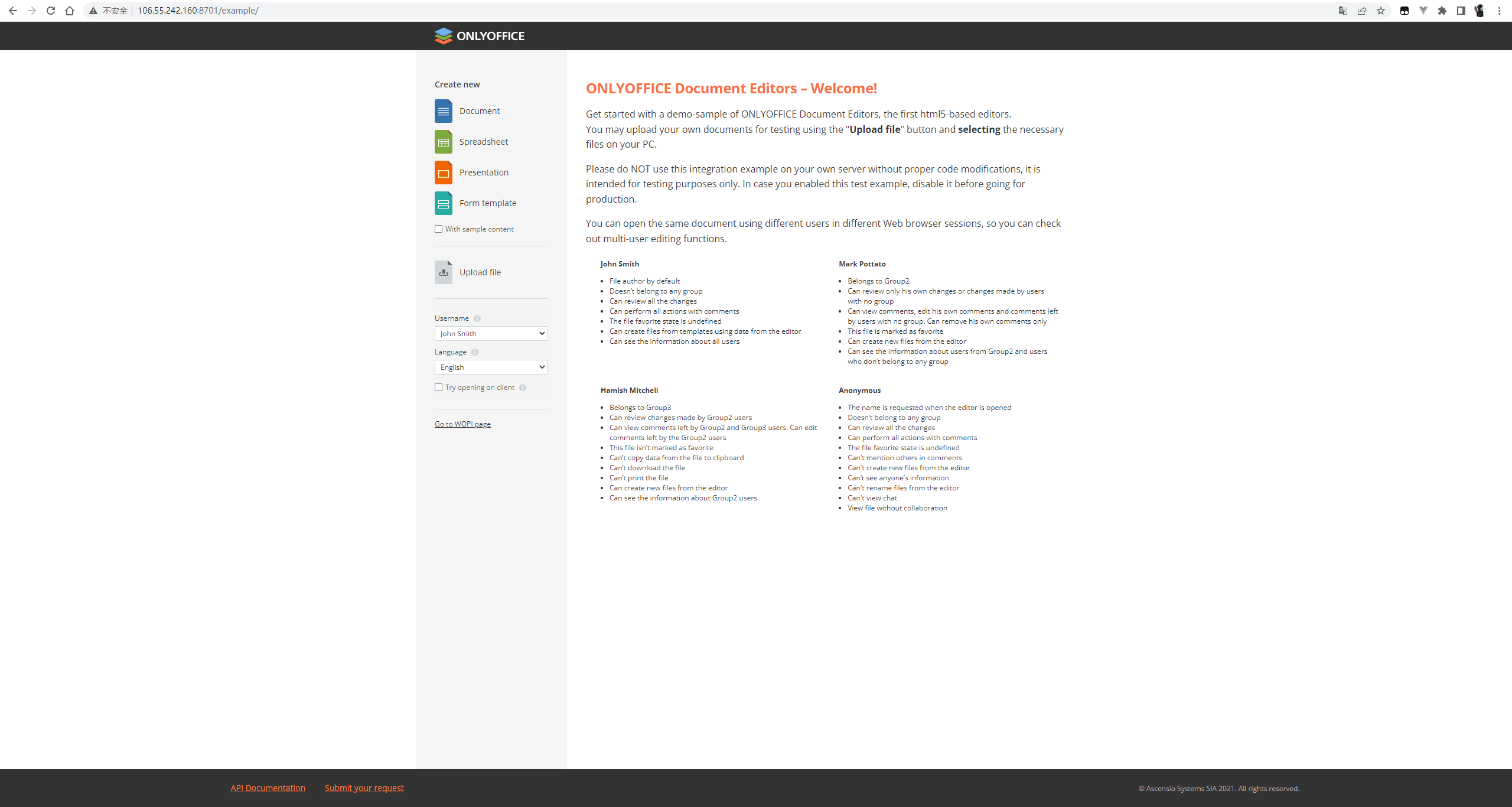Screen dimensions: 1512x807
Task: Enable the With sample content checkbox
Action: tap(438, 229)
